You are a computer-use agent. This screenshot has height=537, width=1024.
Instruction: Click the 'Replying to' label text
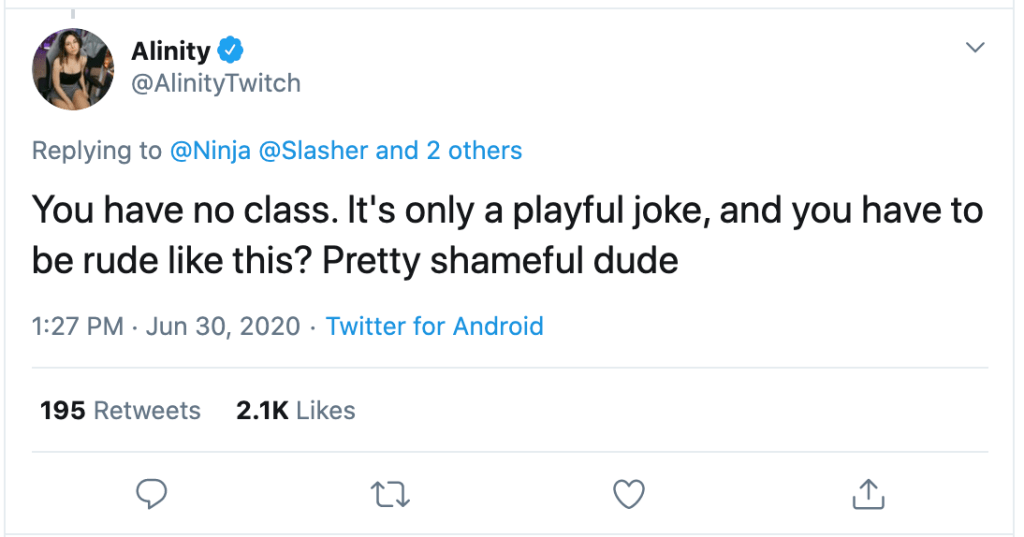pos(96,151)
